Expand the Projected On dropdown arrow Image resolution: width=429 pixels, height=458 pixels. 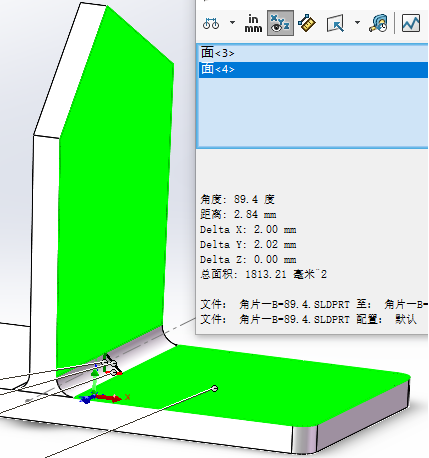357,23
